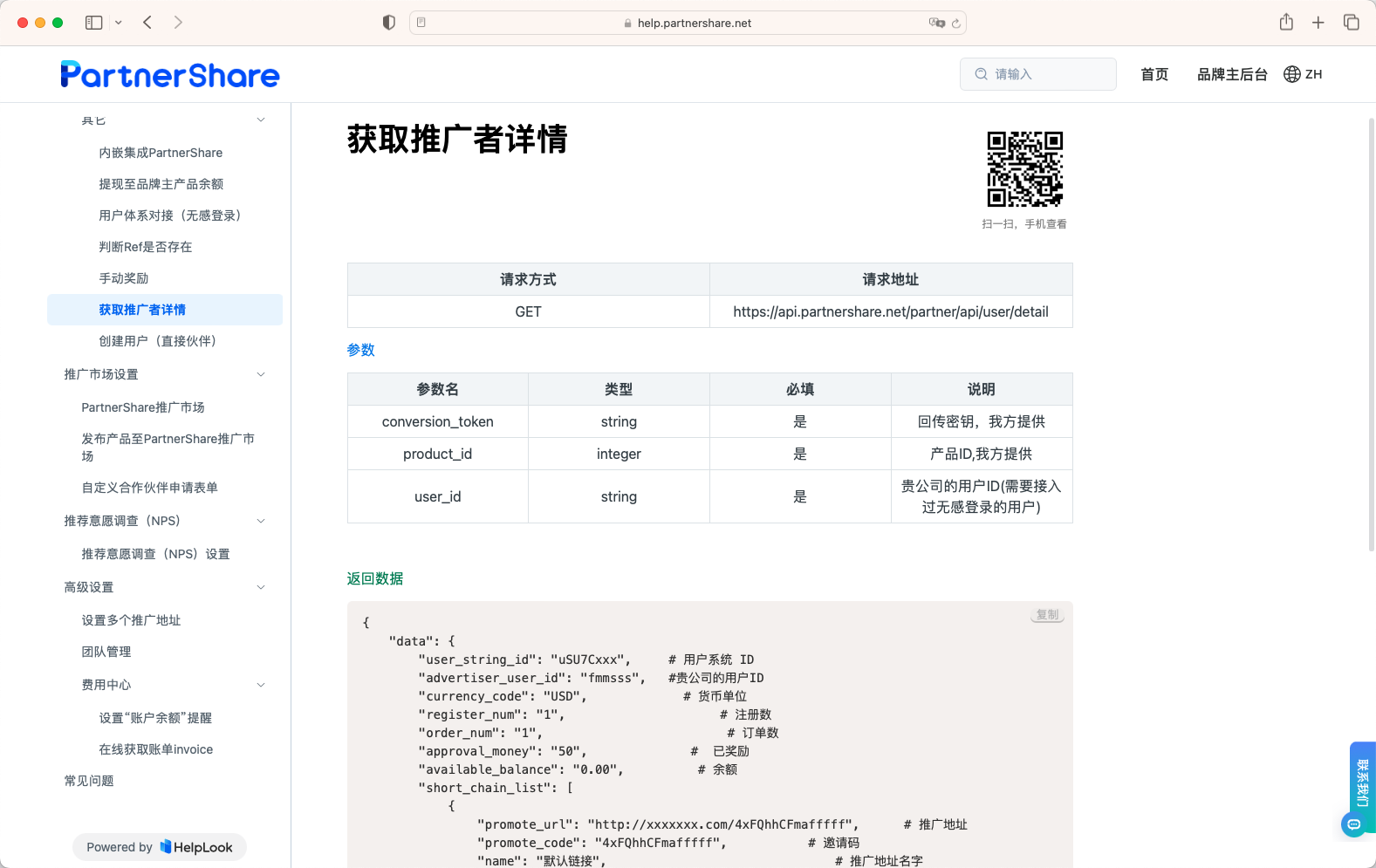Image resolution: width=1376 pixels, height=868 pixels.
Task: Click the Safari privacy shield icon
Action: coord(389,23)
